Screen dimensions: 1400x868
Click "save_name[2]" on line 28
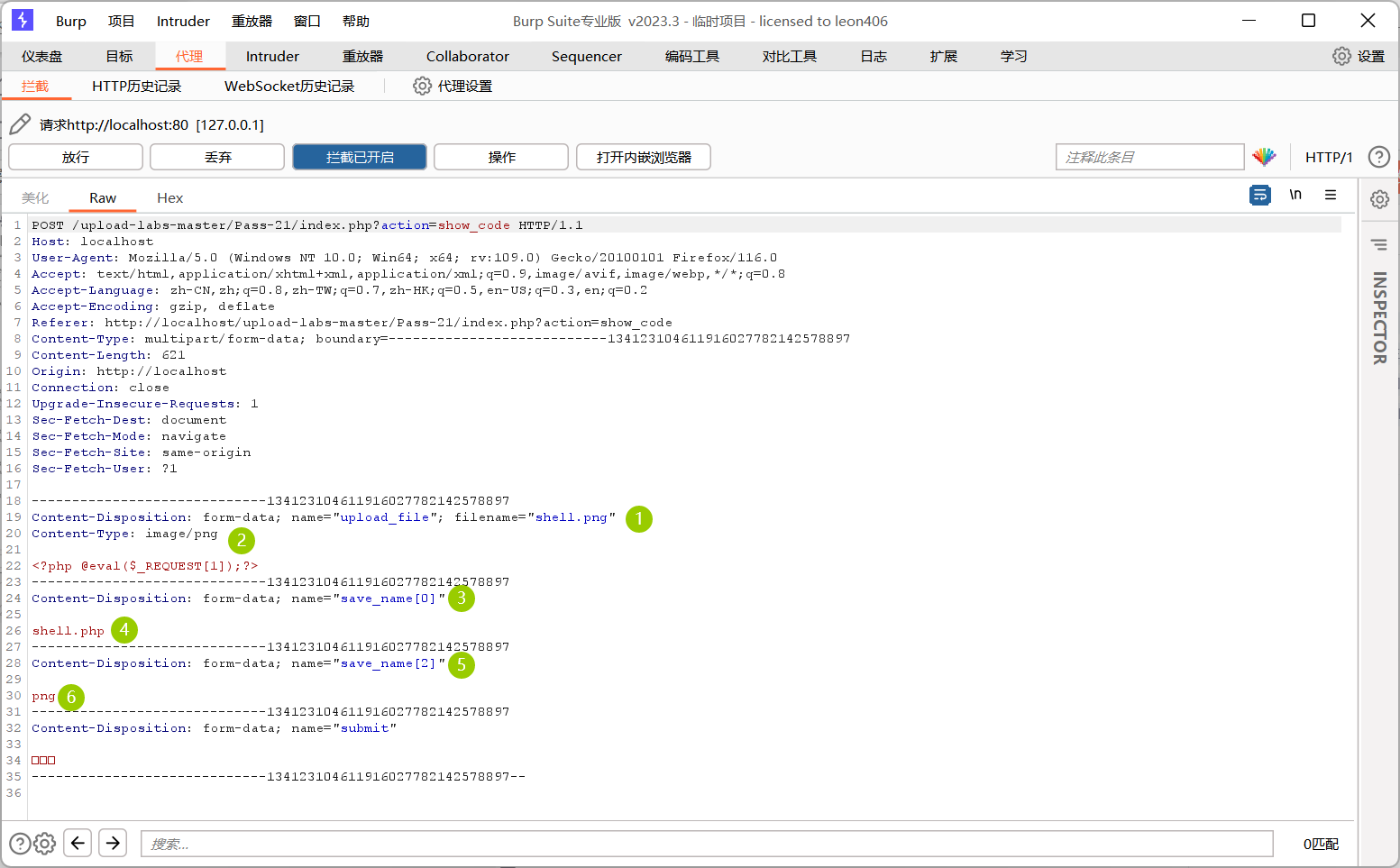[389, 663]
